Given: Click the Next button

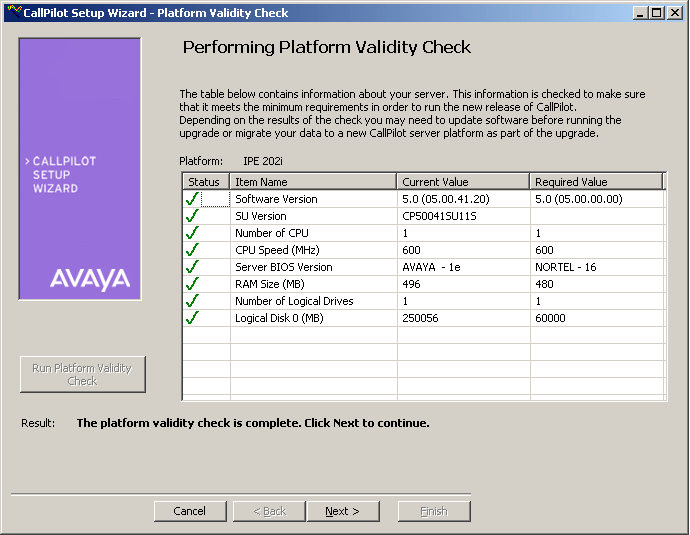Looking at the screenshot, I should click(x=343, y=511).
